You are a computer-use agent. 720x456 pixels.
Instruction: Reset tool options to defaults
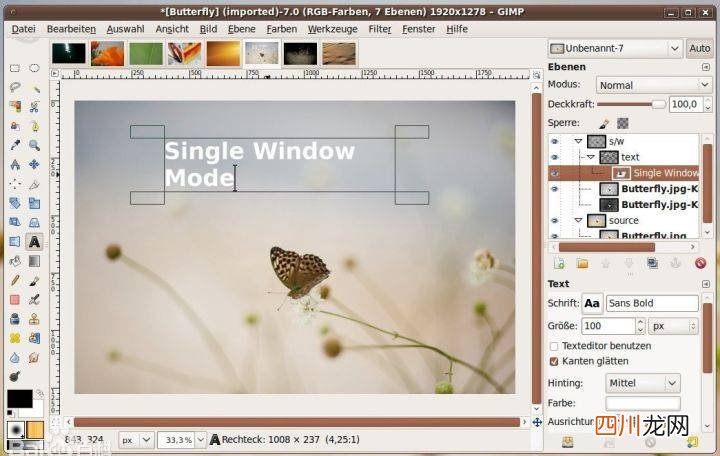point(692,442)
